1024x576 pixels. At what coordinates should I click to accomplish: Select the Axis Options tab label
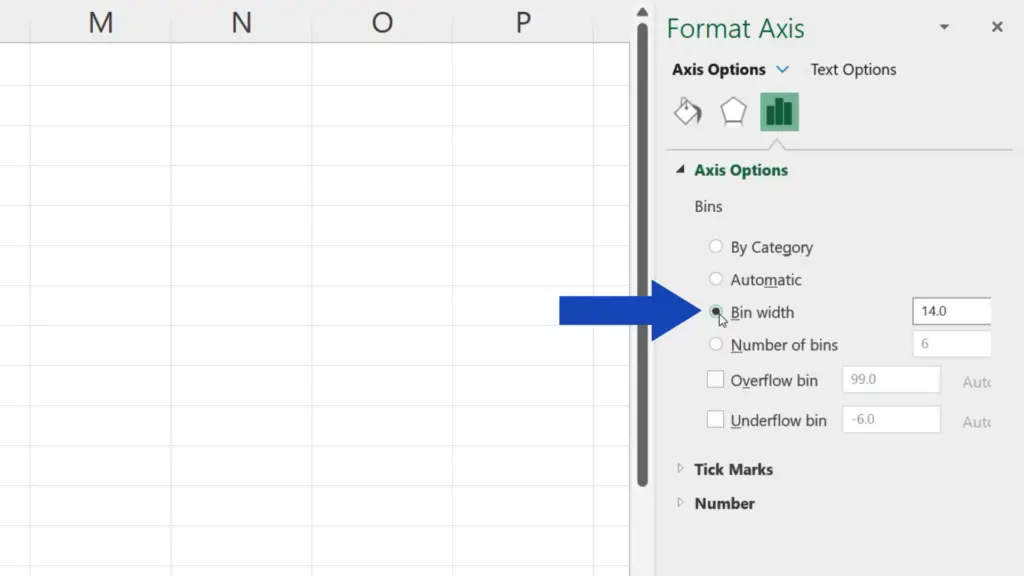pos(718,69)
